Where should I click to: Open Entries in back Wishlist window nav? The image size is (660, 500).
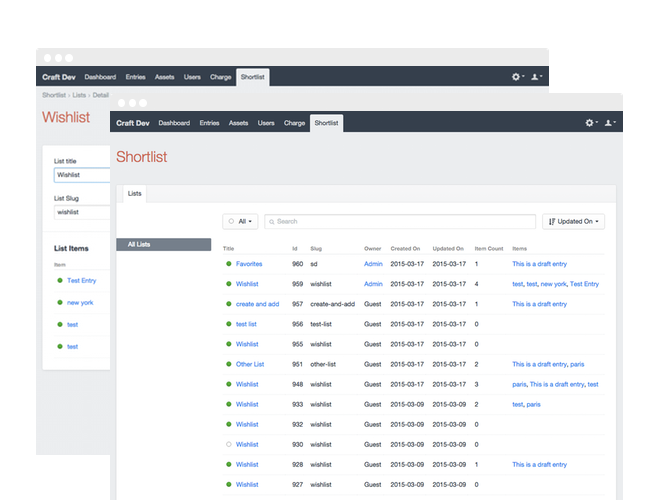tap(136, 77)
